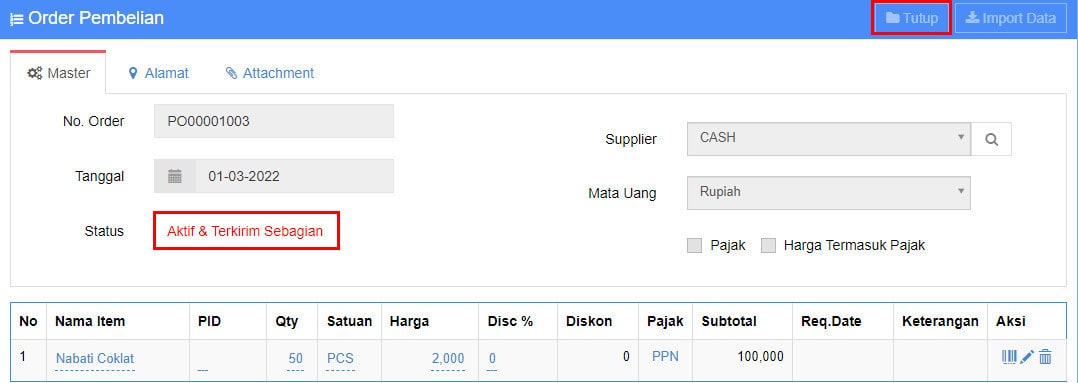This screenshot has width=1078, height=383.
Task: Edit the Qty value 50
Action: [x=296, y=358]
